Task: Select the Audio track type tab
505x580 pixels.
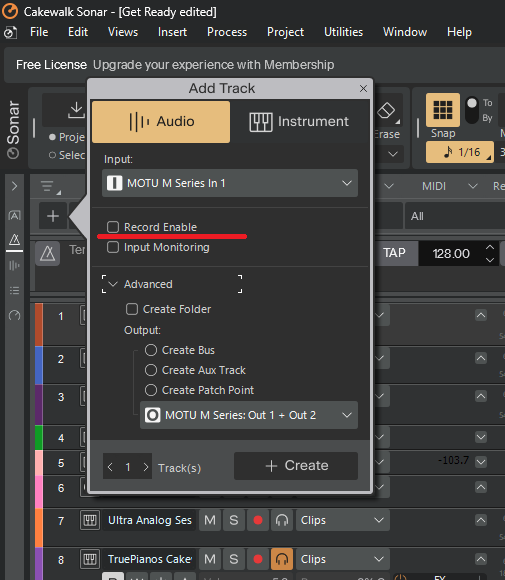Action: (161, 122)
